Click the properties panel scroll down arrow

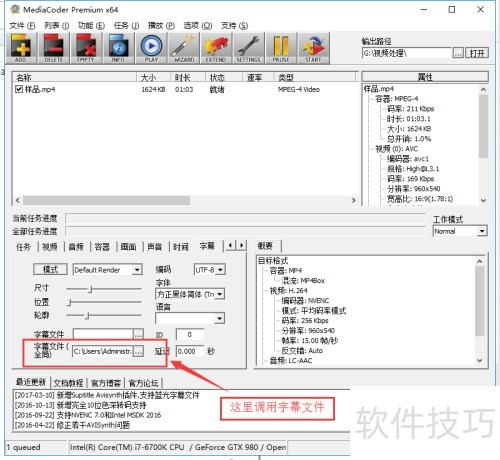click(x=484, y=200)
